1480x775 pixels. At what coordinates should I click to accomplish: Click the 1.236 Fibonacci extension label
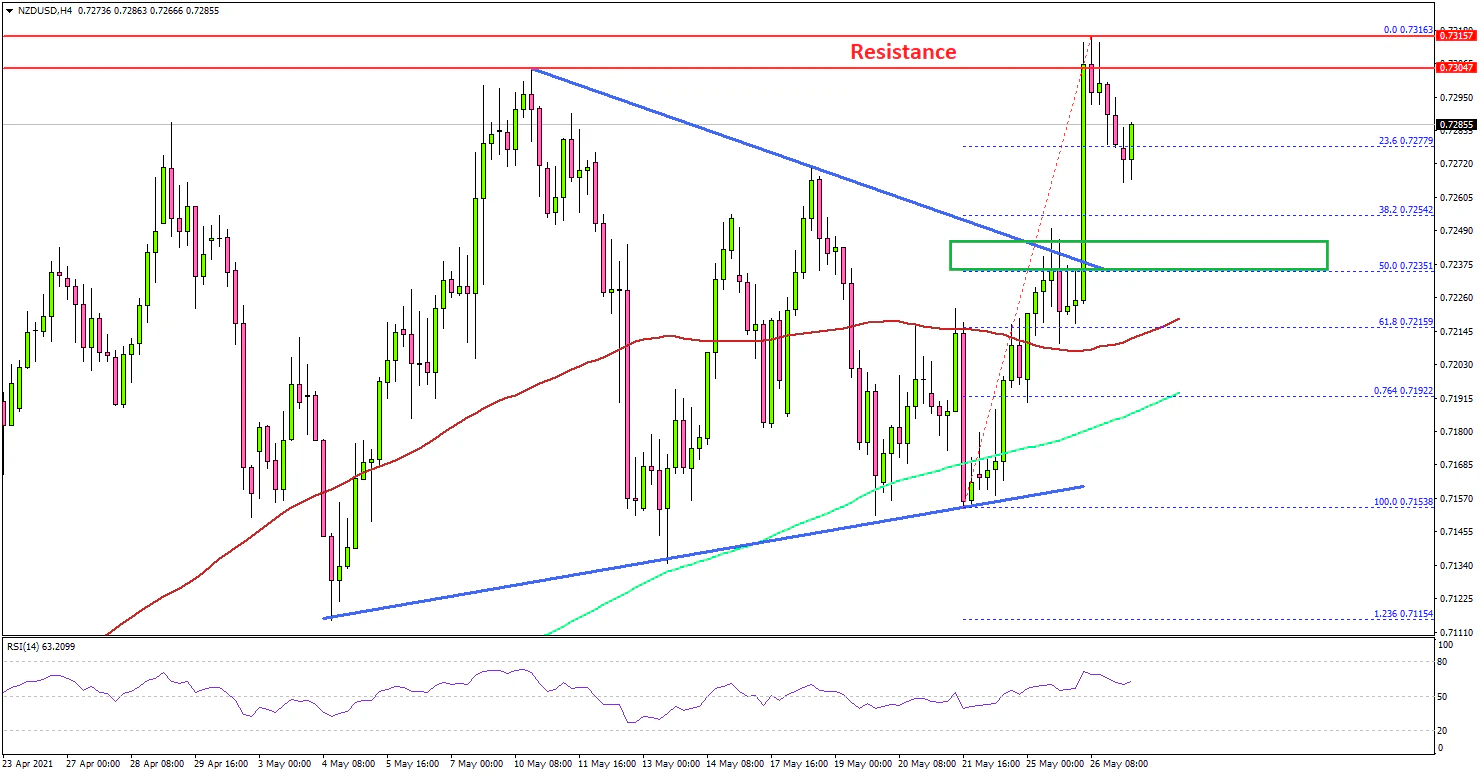pyautogui.click(x=1403, y=614)
